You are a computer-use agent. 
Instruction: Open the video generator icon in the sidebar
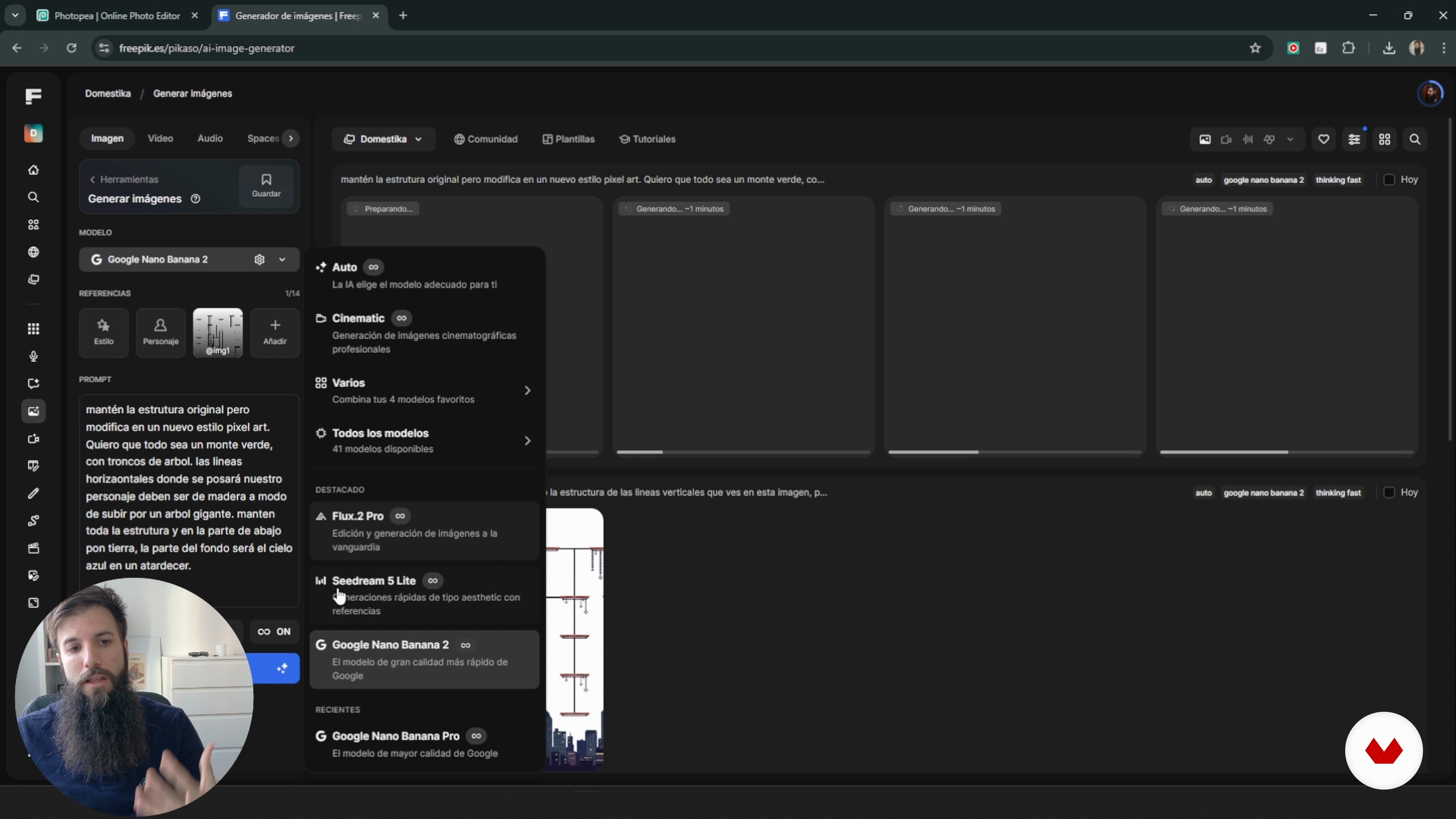[33, 439]
